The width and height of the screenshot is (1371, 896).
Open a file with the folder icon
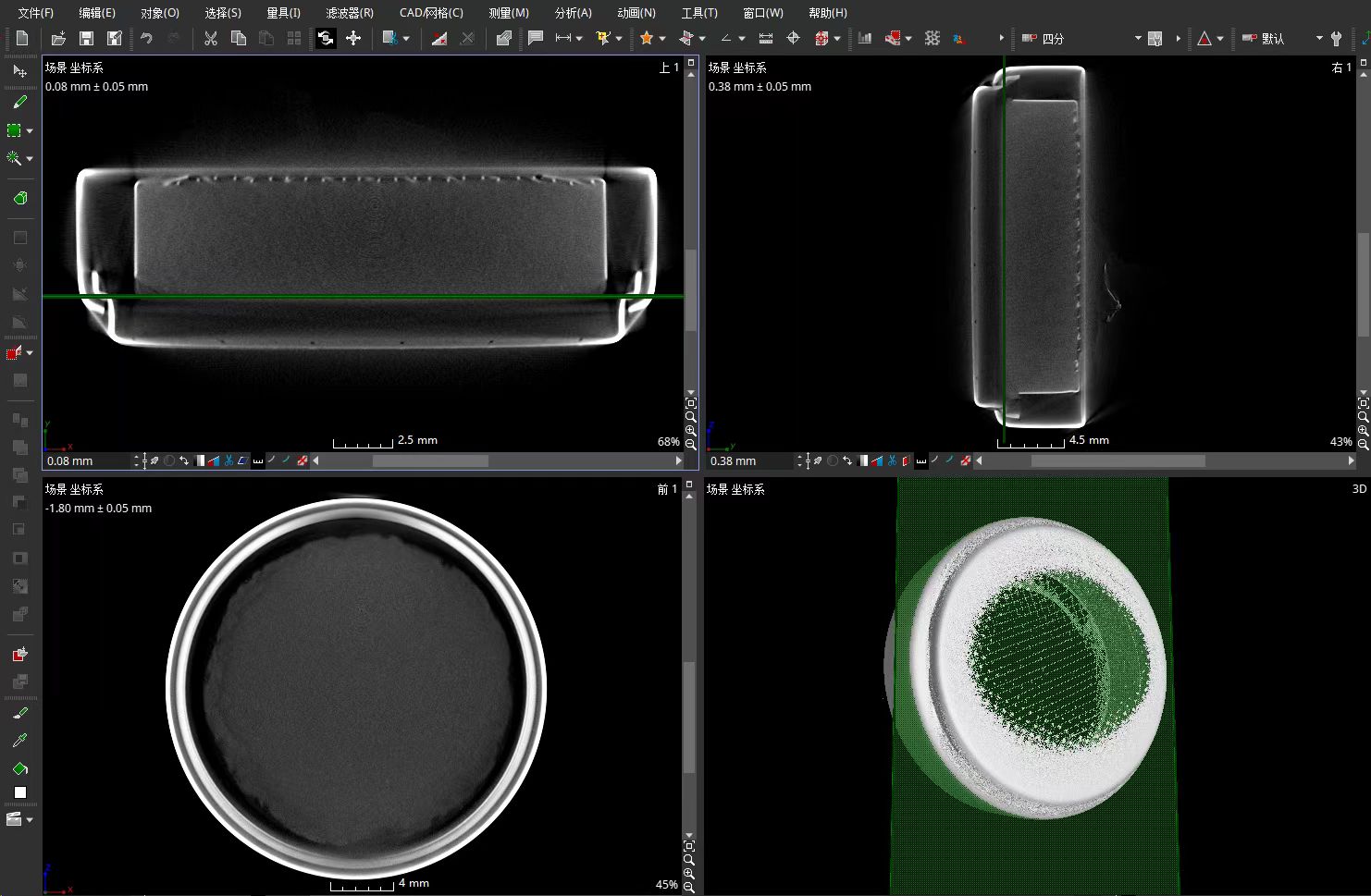coord(58,38)
